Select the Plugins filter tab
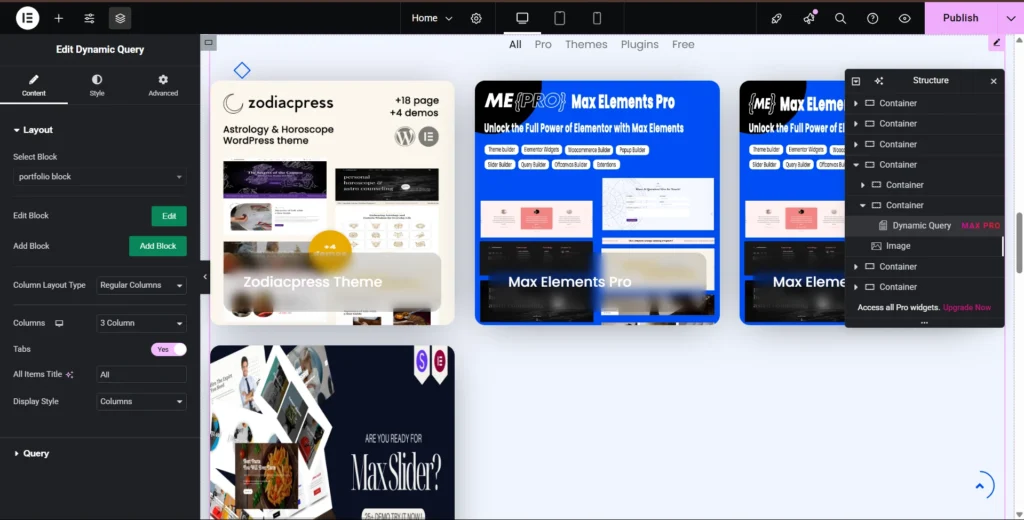 pyautogui.click(x=639, y=44)
